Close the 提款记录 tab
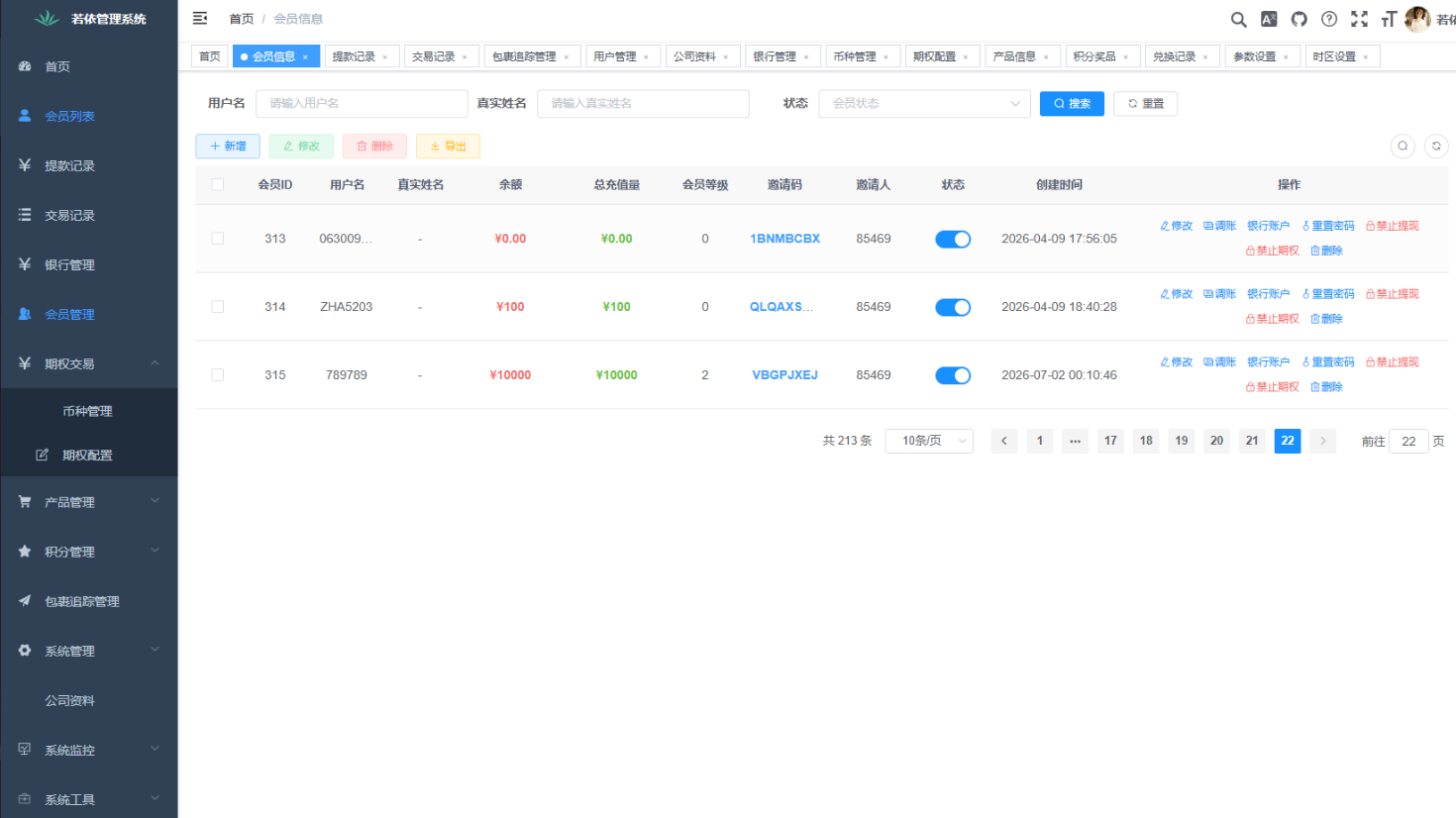The image size is (1456, 818). (385, 57)
